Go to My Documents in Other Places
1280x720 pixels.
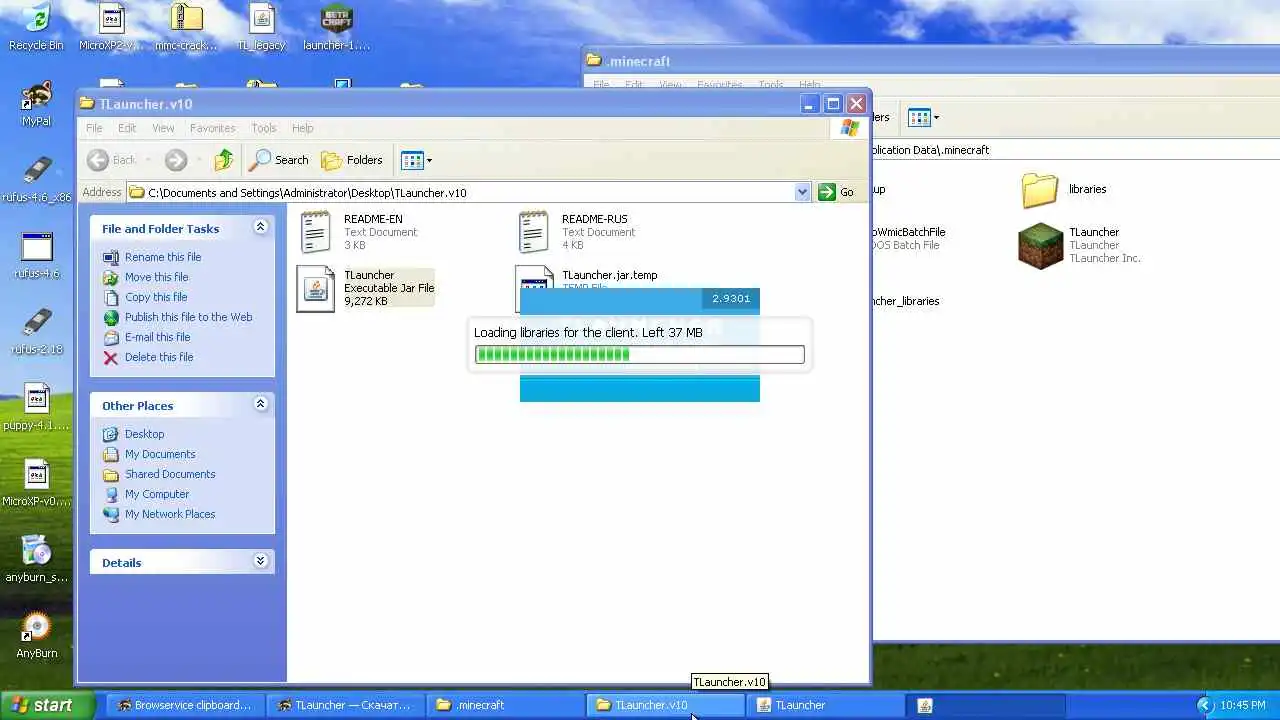(x=160, y=454)
